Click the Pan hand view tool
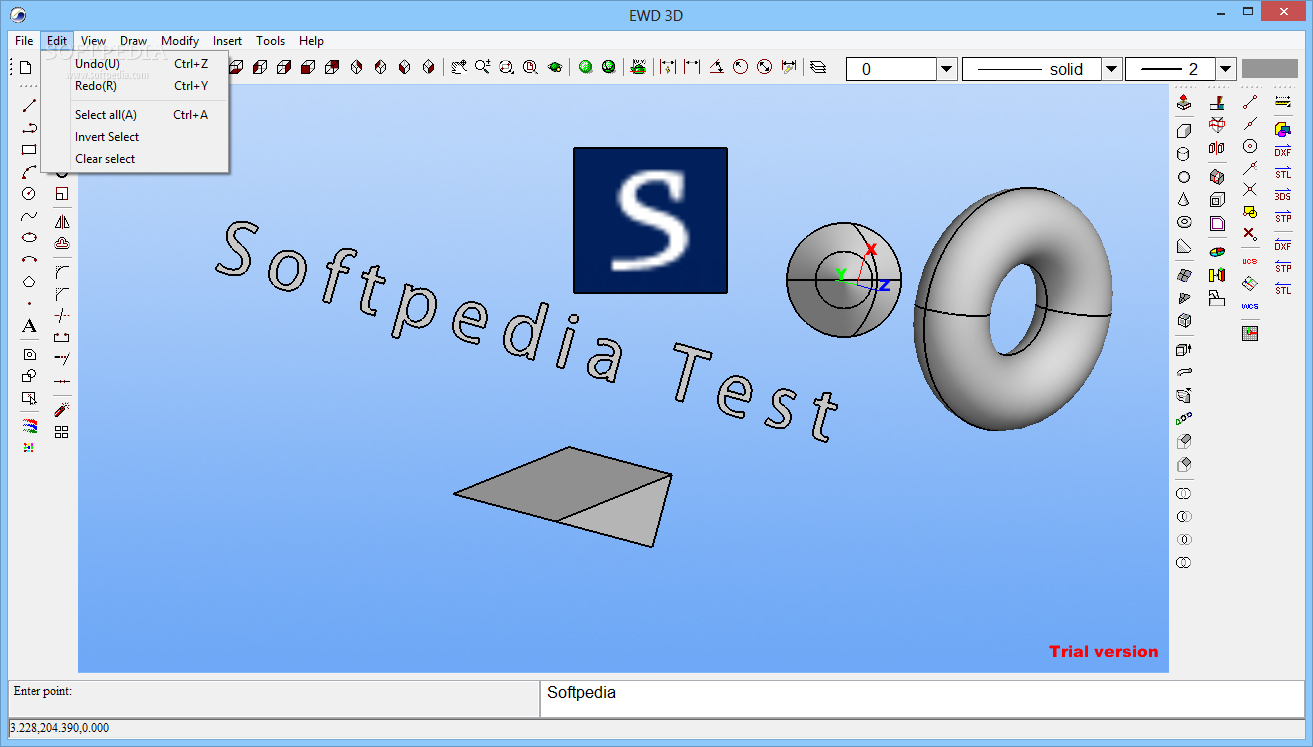This screenshot has width=1313, height=747. coord(458,68)
